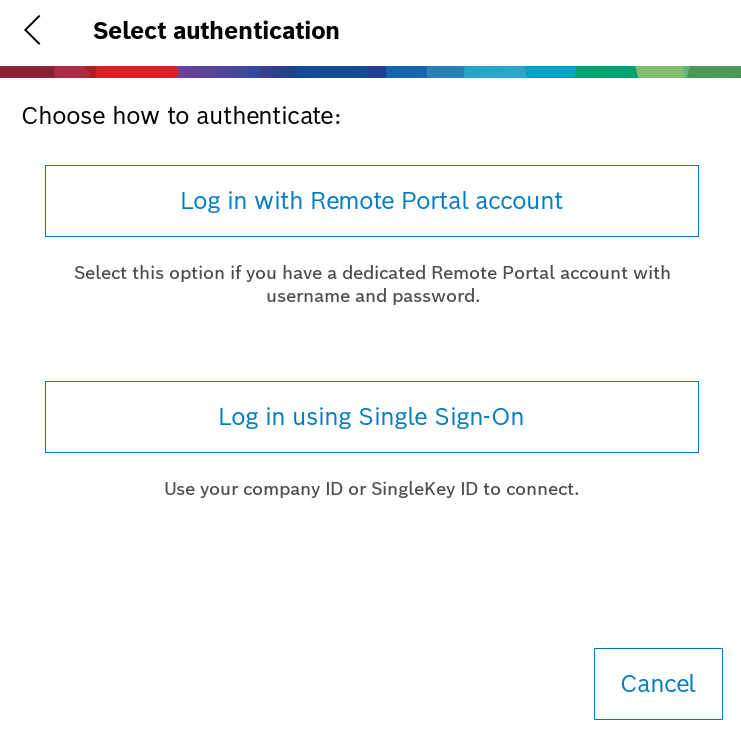Click the Select authentication title
Screen dimensions: 741x737
click(216, 31)
